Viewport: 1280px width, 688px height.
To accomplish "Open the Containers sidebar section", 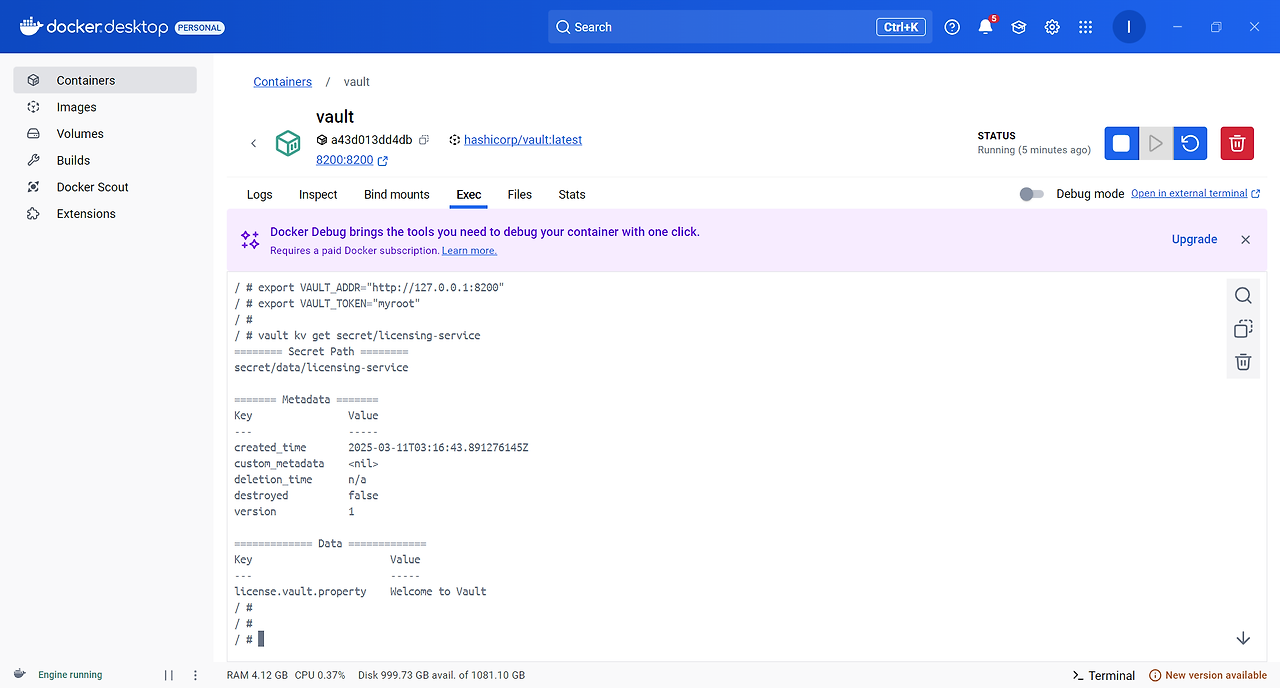I will click(105, 80).
